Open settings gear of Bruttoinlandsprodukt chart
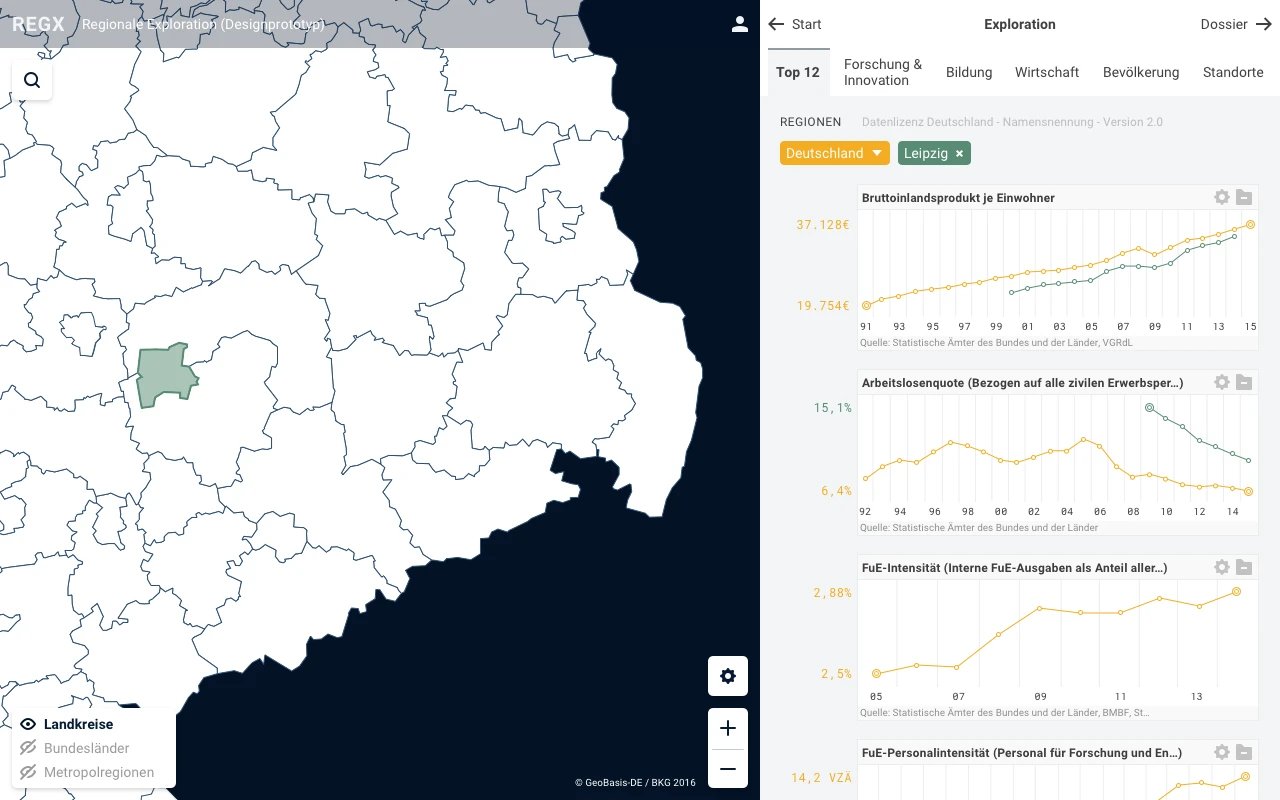 pos(1221,197)
